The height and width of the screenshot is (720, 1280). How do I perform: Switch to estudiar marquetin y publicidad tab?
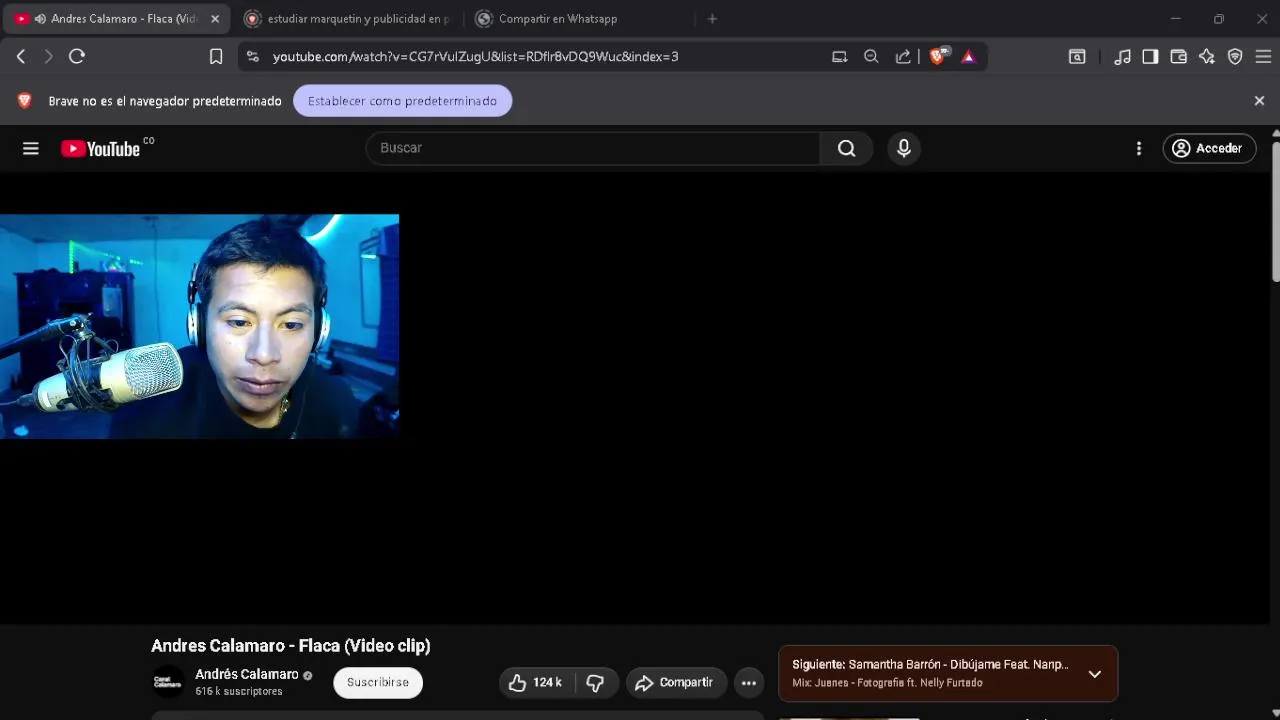click(x=350, y=19)
